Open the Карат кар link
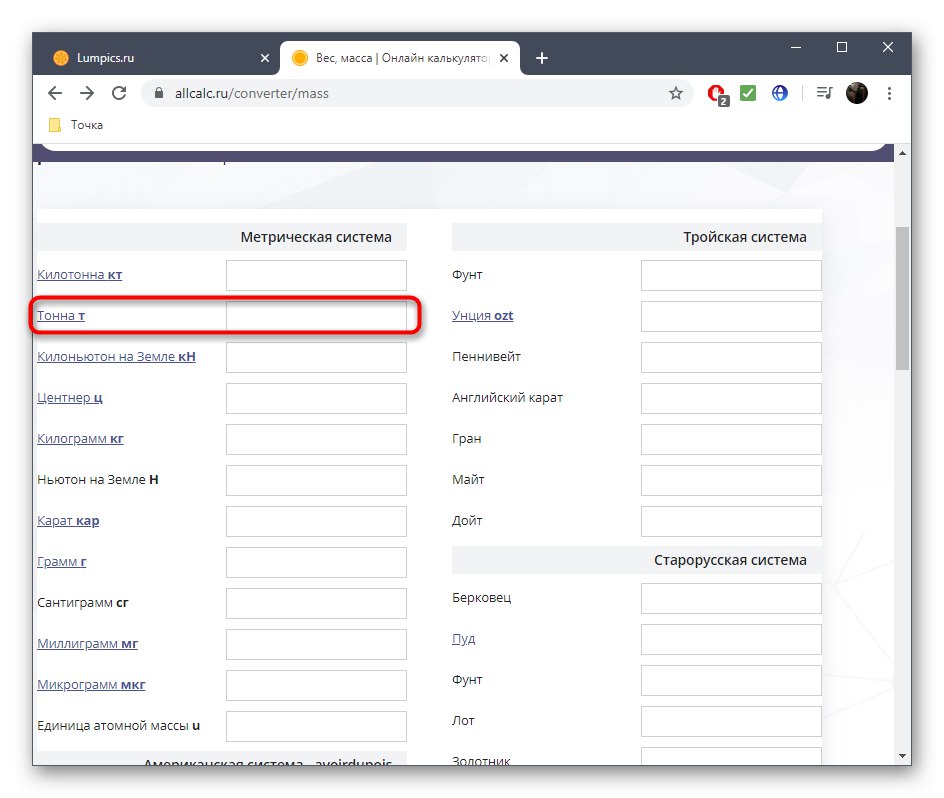This screenshot has width=944, height=798. (x=68, y=520)
